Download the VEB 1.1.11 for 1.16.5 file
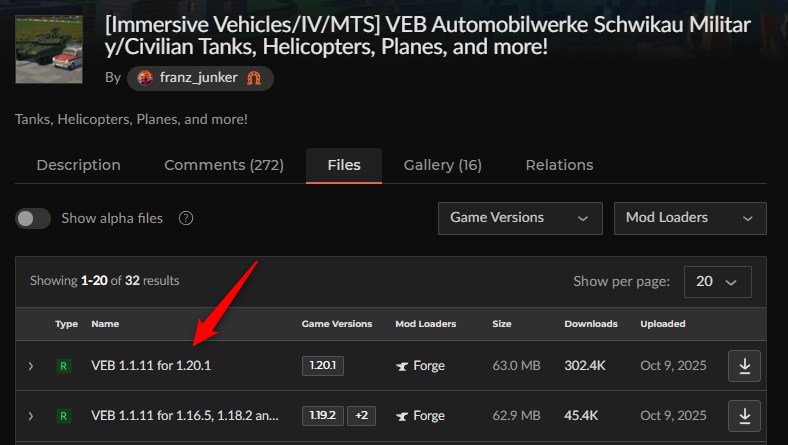This screenshot has height=445, width=788. point(744,416)
